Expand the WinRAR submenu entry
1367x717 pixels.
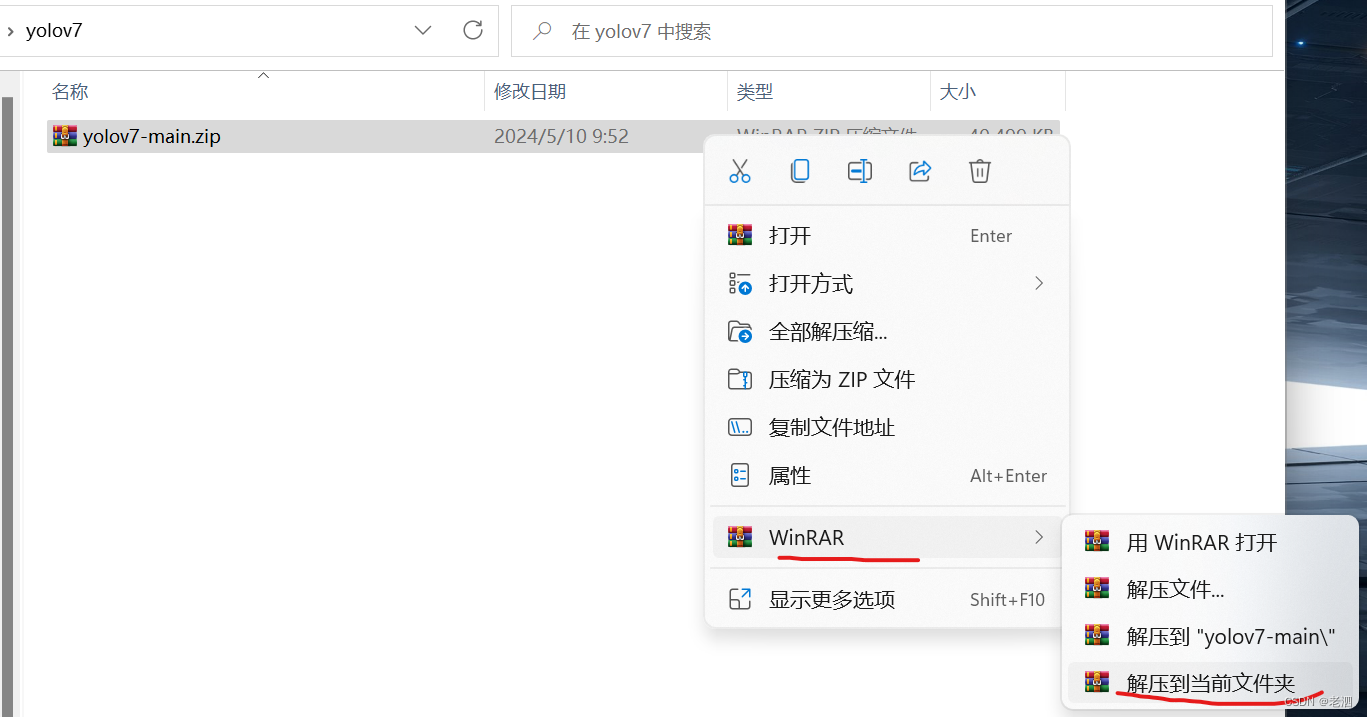click(887, 538)
